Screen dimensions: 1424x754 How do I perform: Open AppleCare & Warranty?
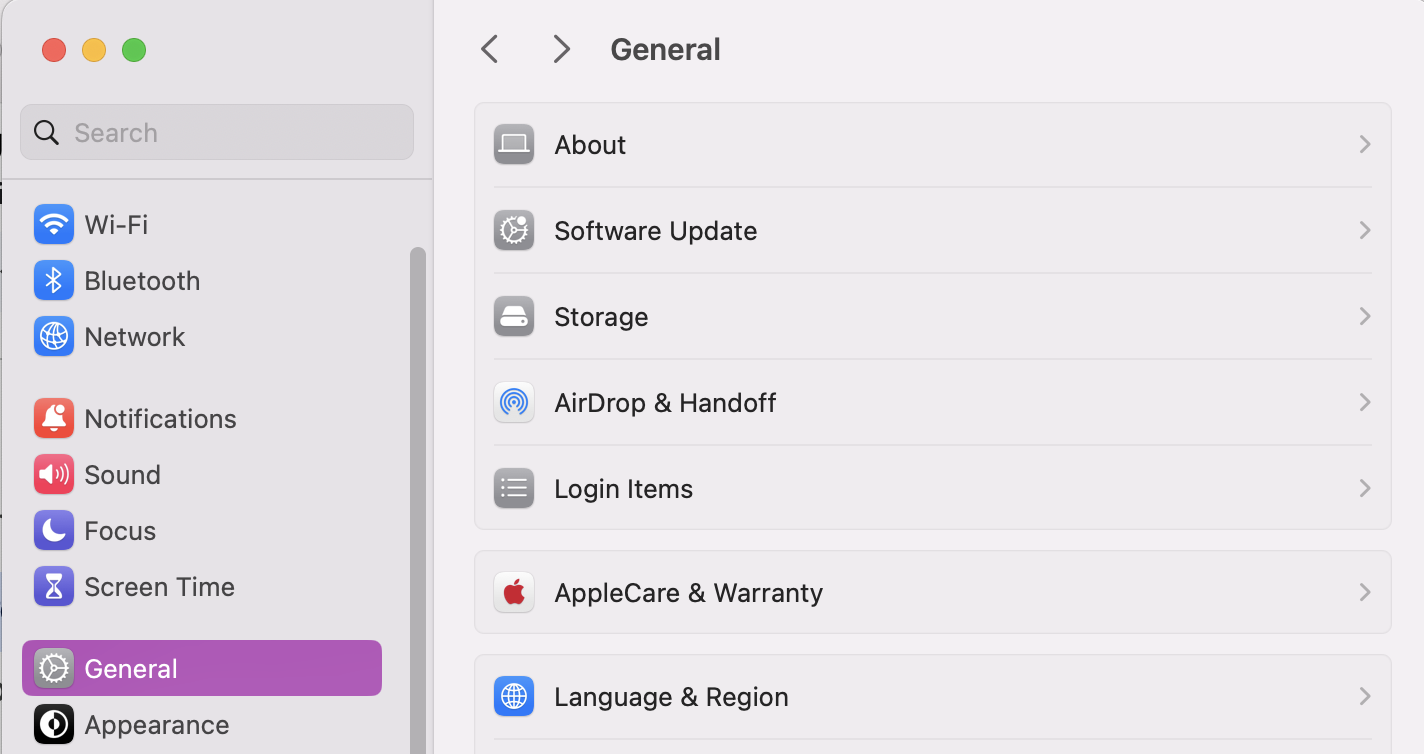(x=688, y=592)
